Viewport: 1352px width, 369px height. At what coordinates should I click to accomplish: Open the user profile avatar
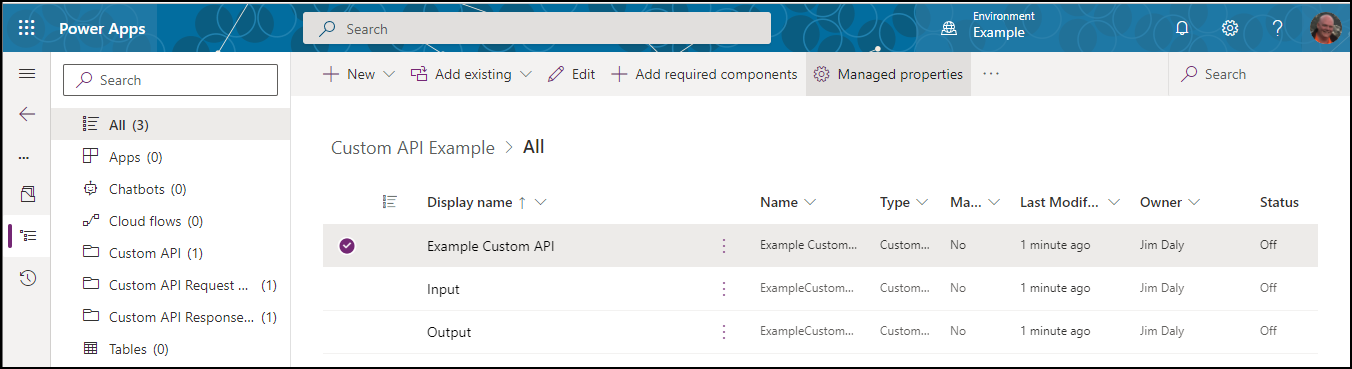[1327, 28]
